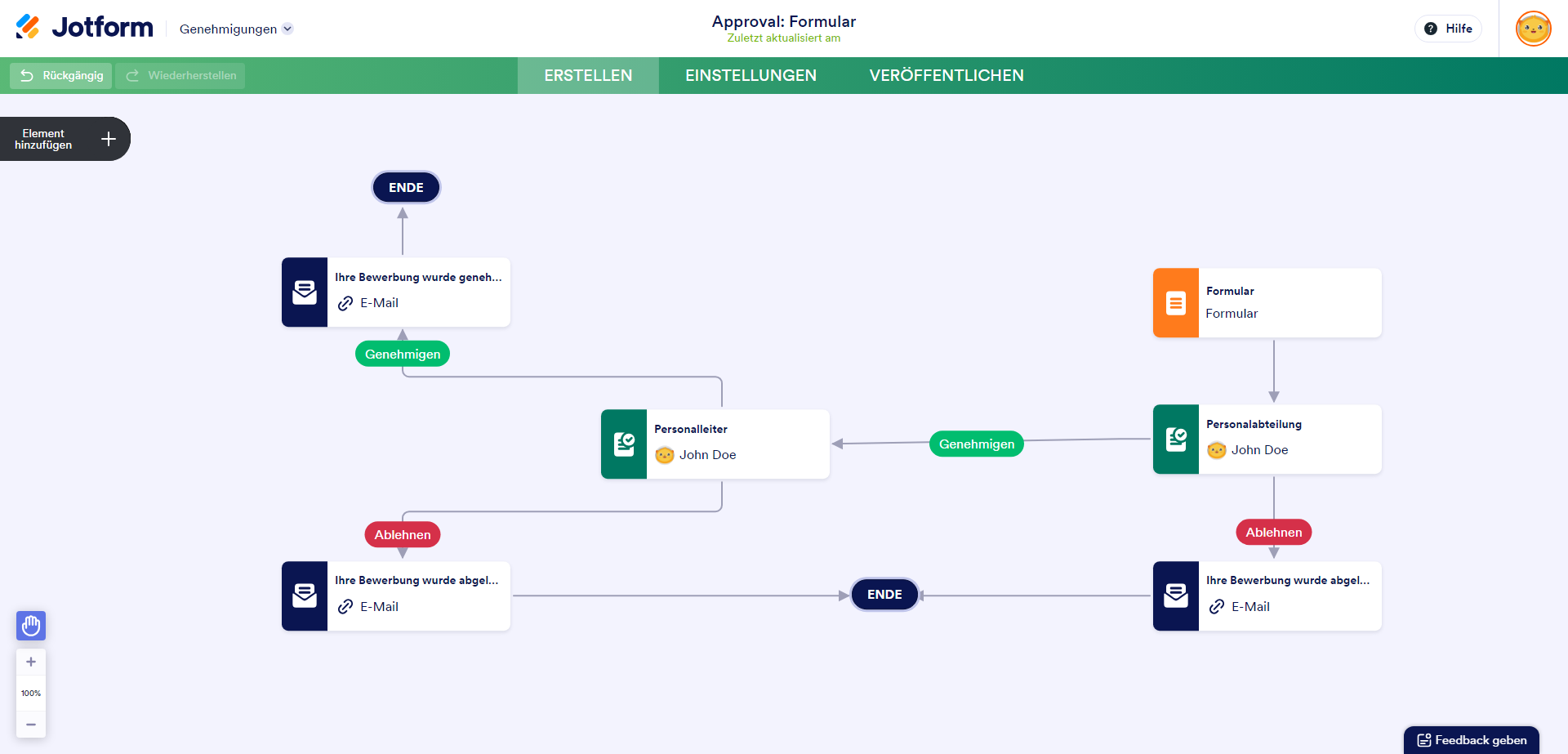1568x754 pixels.
Task: Switch to the EINSTELLUNGEN tab
Action: tap(751, 75)
